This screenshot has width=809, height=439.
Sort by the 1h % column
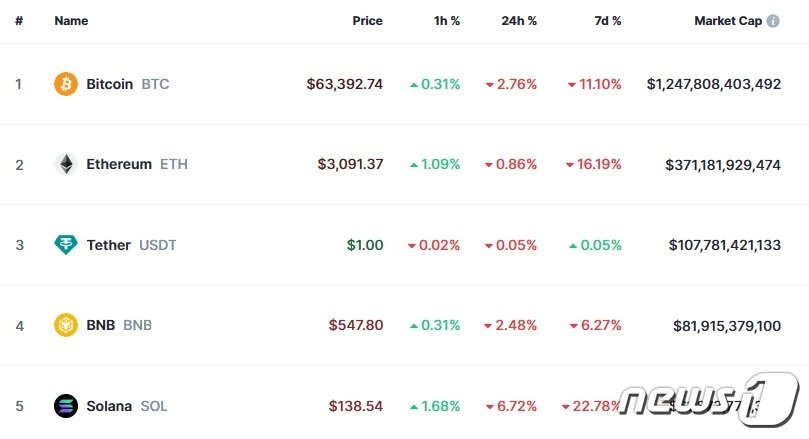(x=447, y=21)
